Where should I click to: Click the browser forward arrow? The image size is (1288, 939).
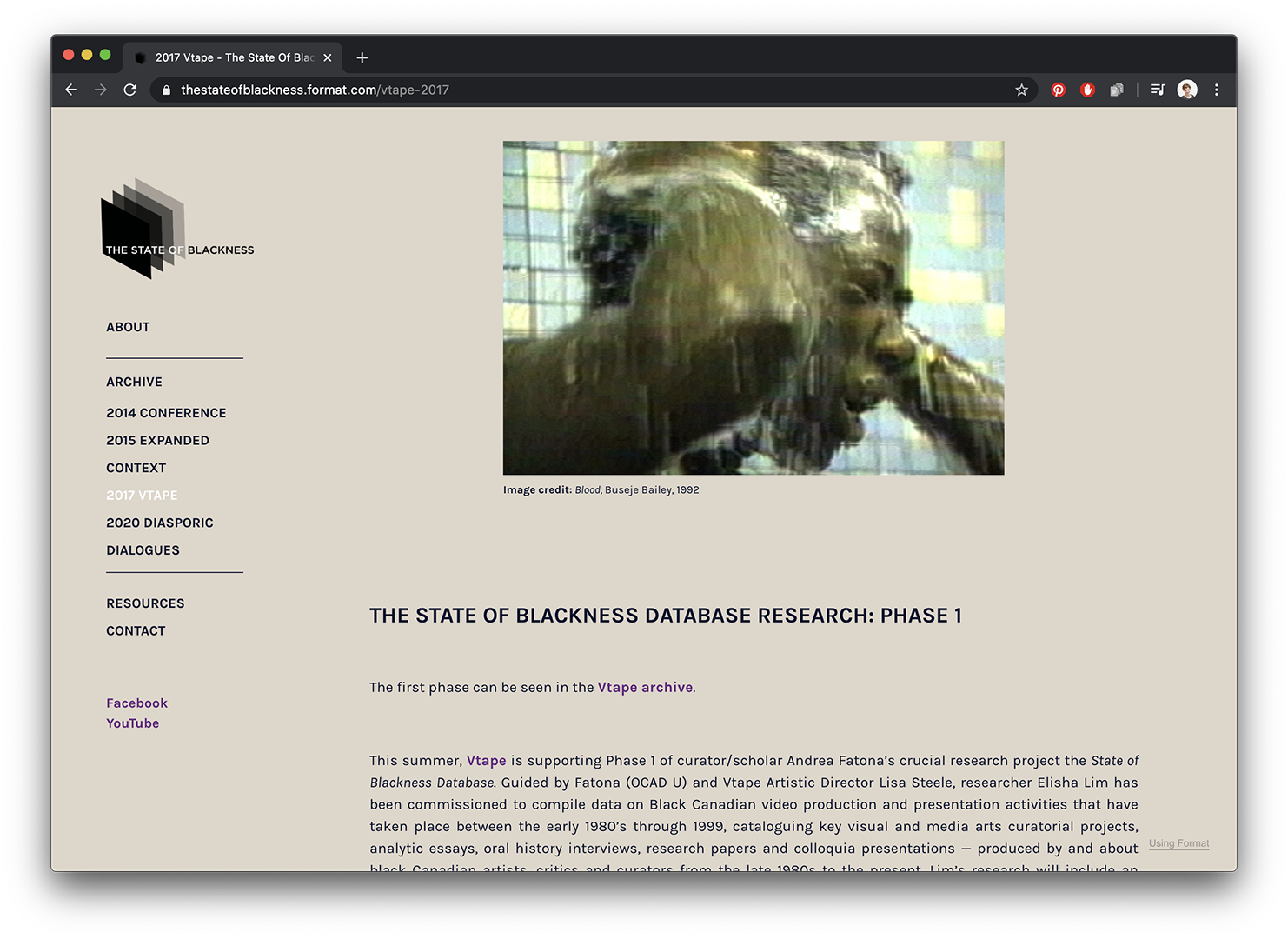coord(101,90)
